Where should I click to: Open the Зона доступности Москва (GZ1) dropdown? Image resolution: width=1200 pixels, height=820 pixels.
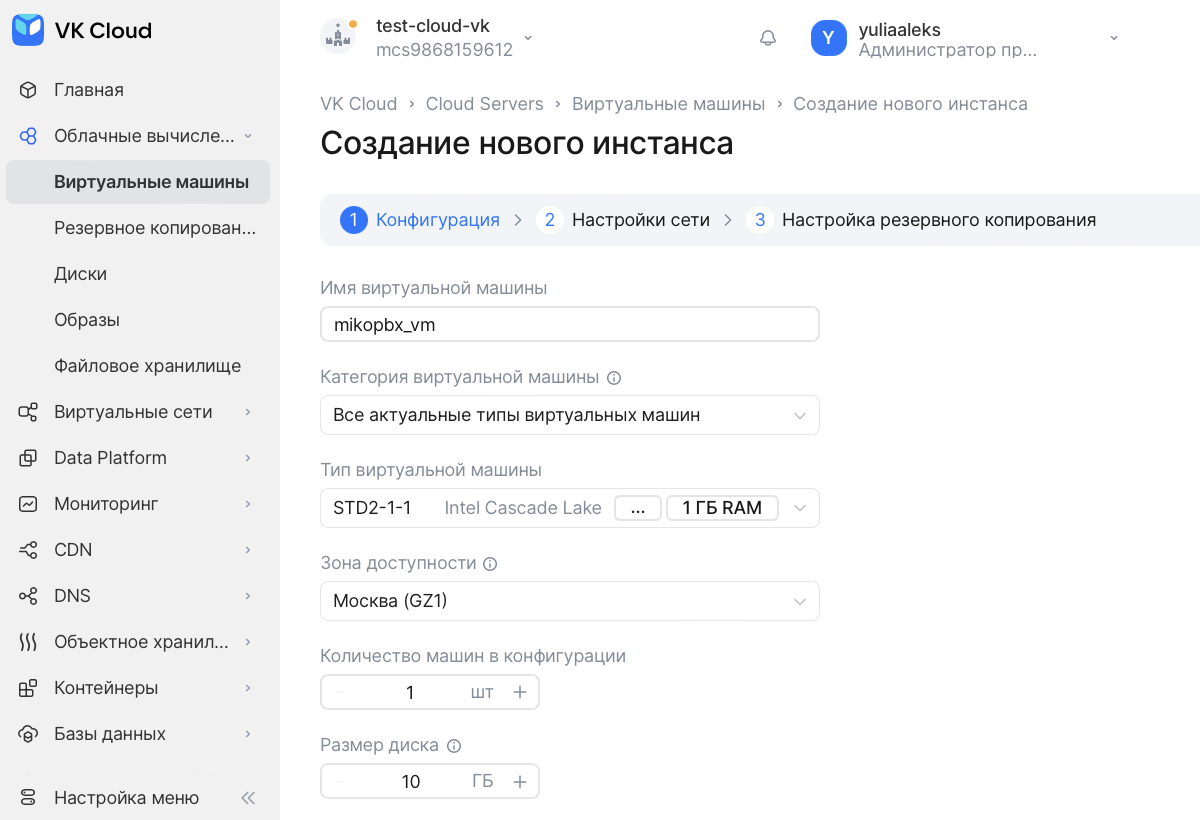[569, 601]
